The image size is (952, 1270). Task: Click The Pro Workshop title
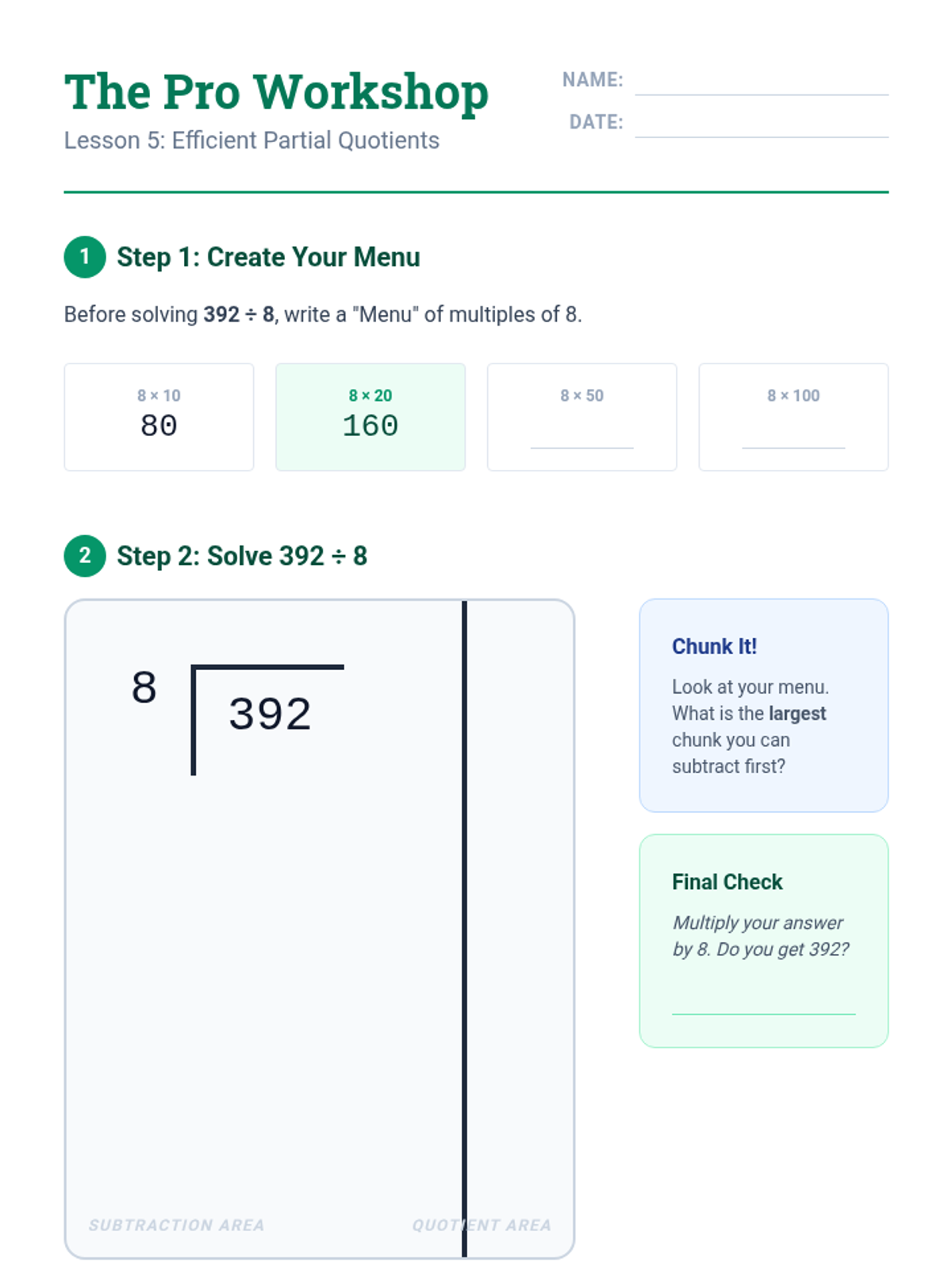click(276, 93)
